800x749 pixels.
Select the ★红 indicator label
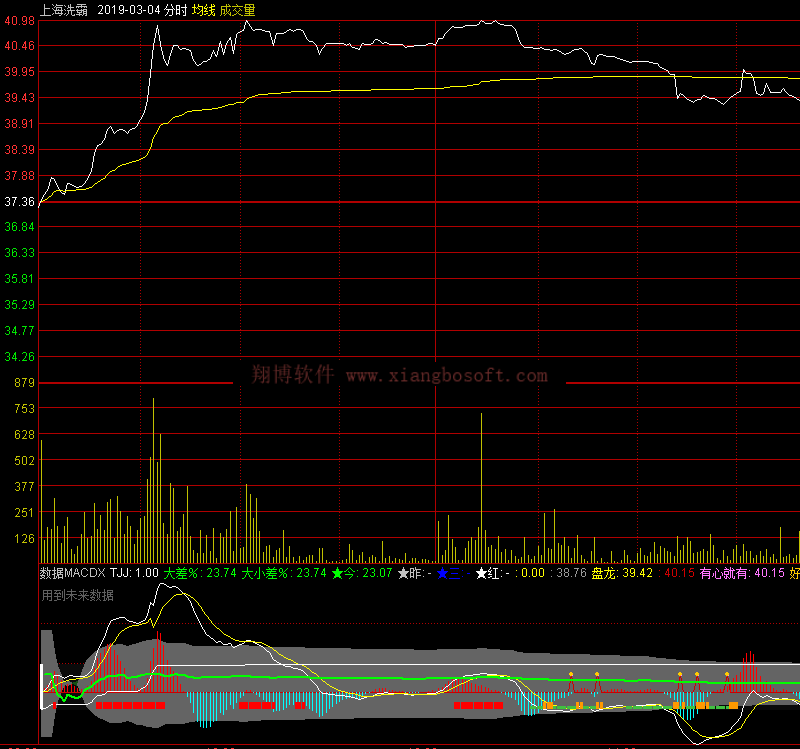492,573
